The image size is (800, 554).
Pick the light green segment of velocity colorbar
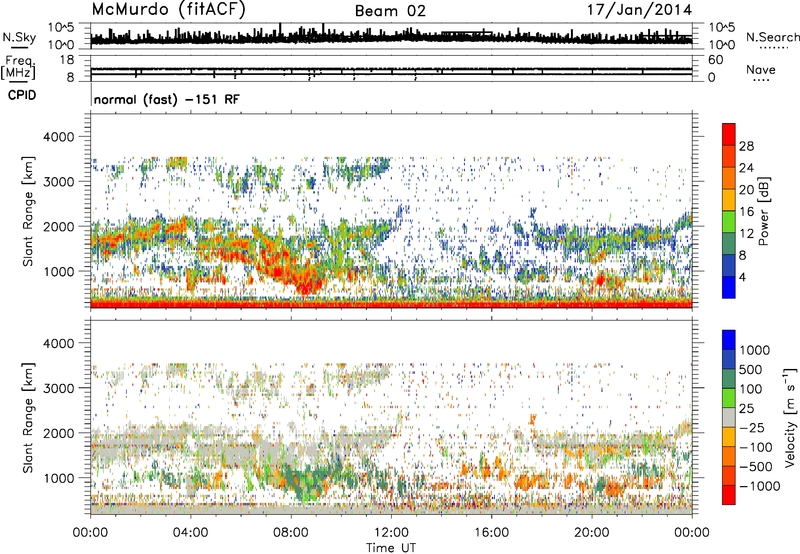pos(729,398)
